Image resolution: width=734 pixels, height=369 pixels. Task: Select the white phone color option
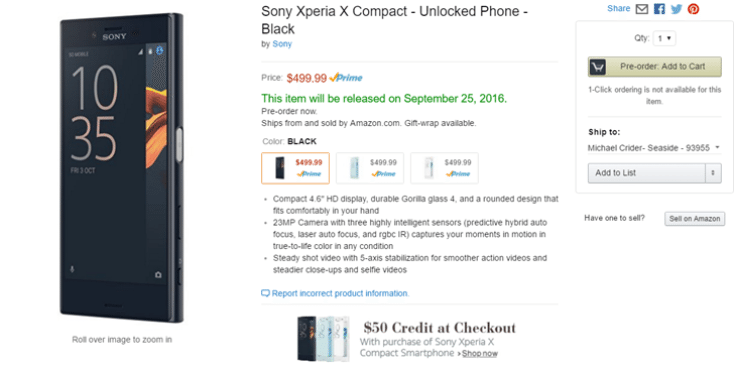(444, 168)
